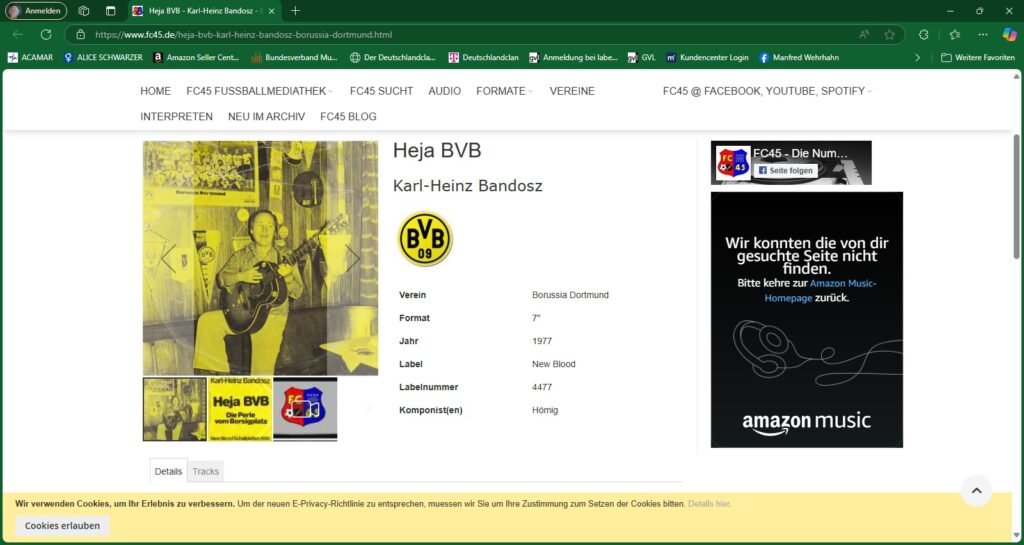This screenshot has width=1024, height=545.
Task: Open the Copilot icon
Action: tap(1010, 35)
